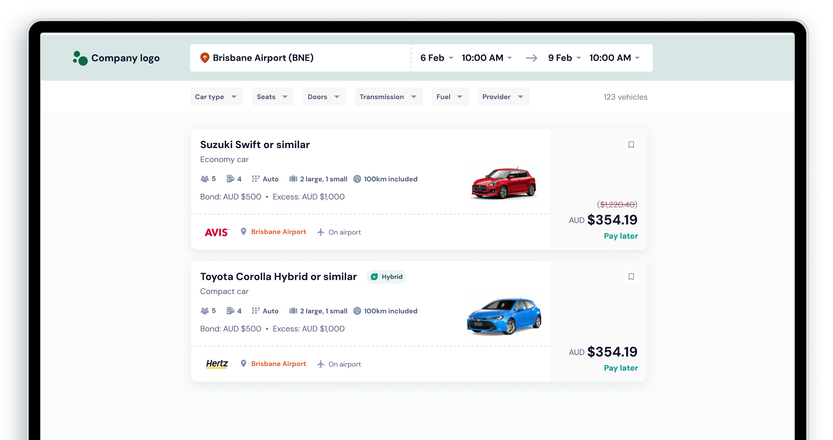This screenshot has height=440, width=833.
Task: Click the blue Toyota Corolla car image
Action: tap(504, 316)
